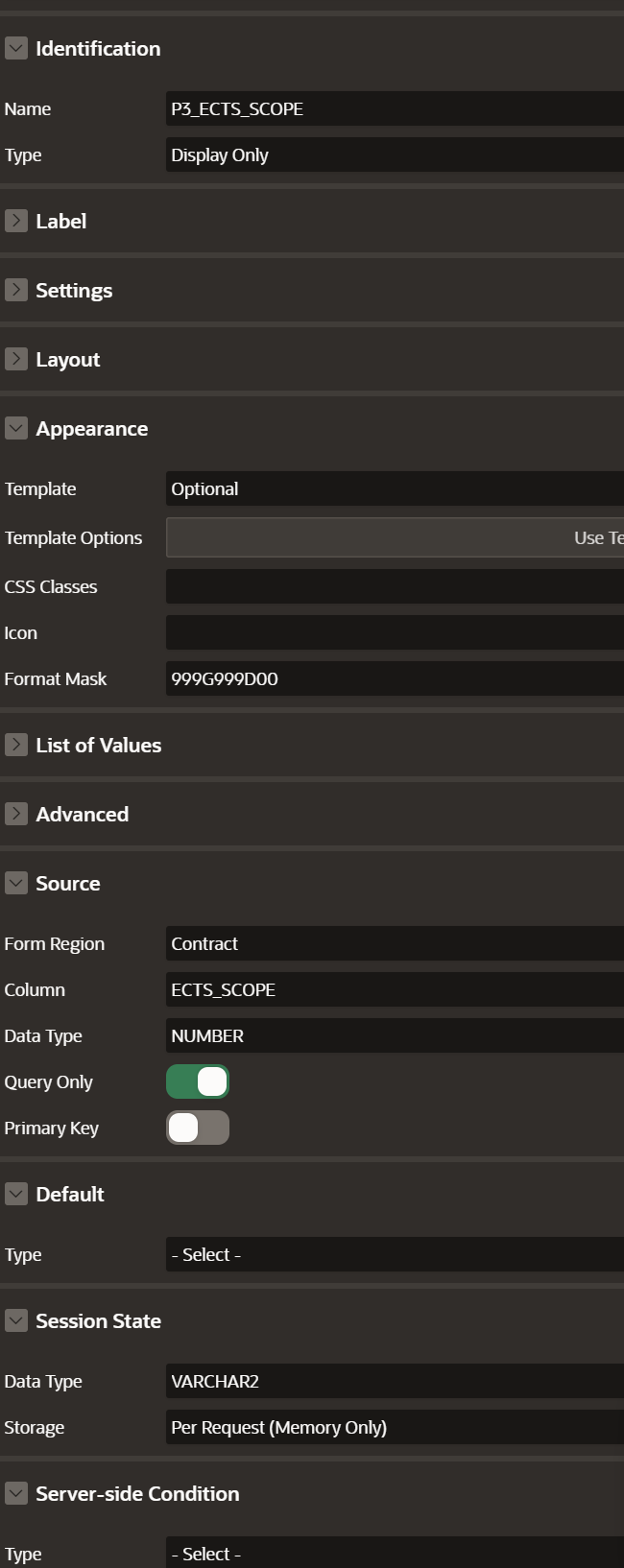
Task: Expand the Label section
Action: pos(15,220)
